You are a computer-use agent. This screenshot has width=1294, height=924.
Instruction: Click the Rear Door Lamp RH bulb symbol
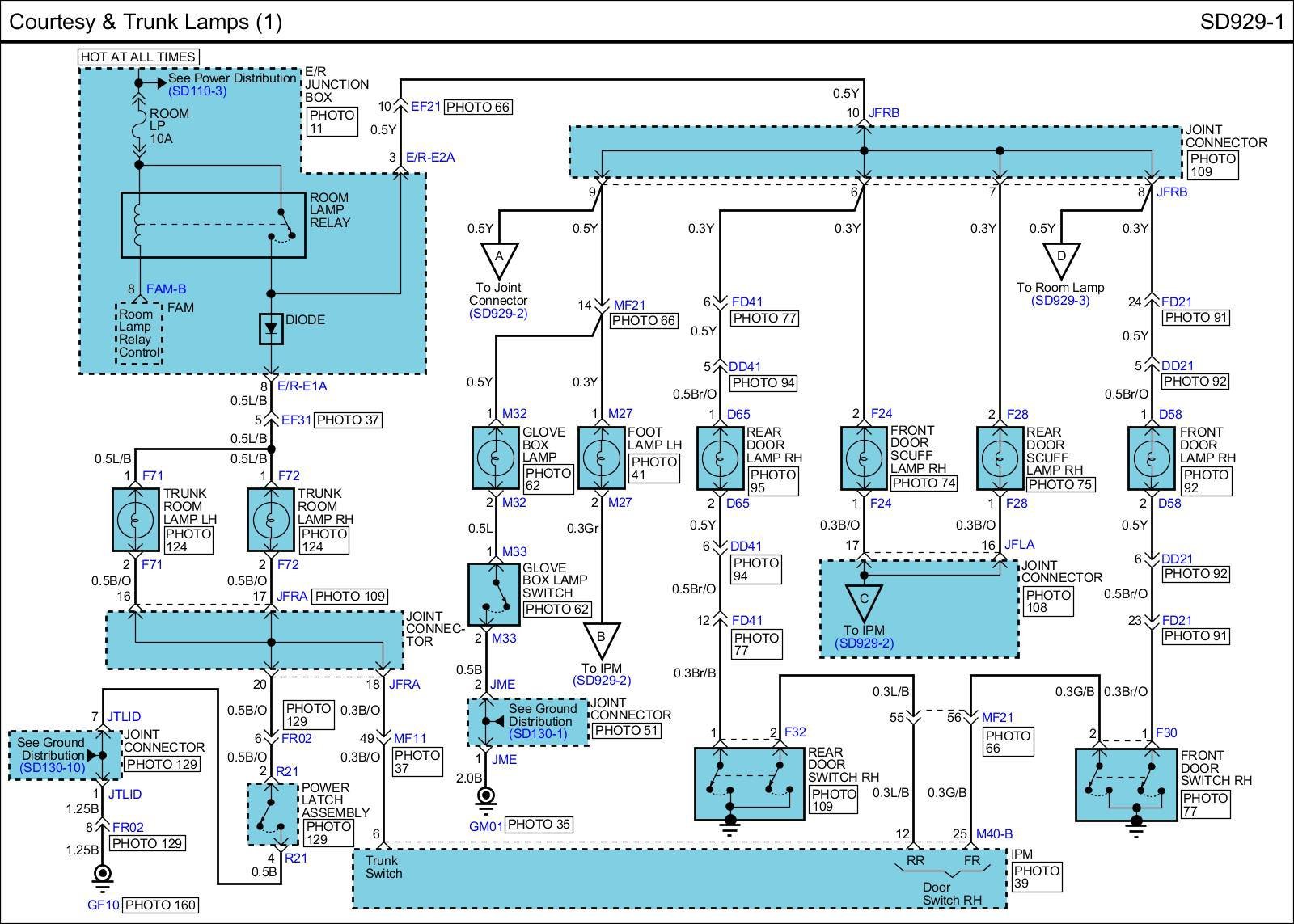(x=720, y=458)
